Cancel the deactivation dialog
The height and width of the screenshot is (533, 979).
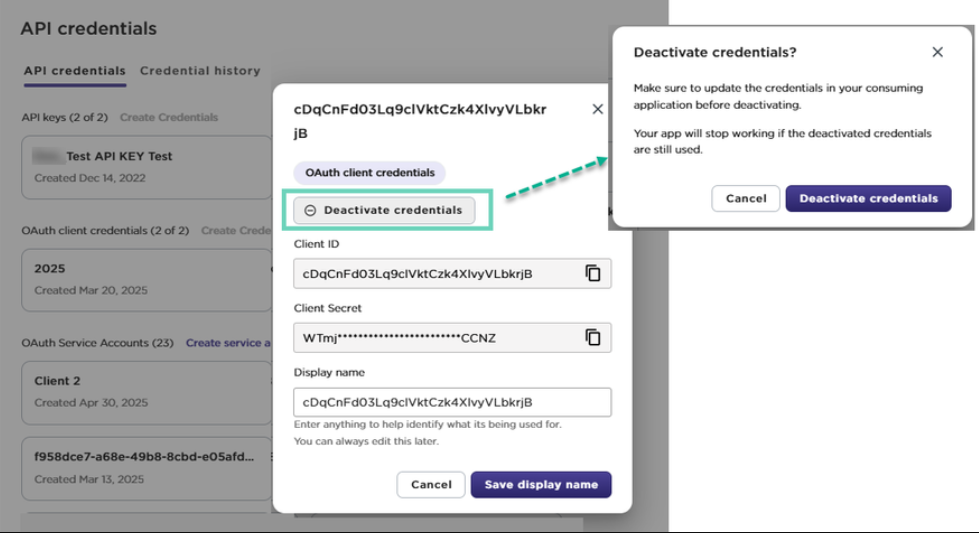(745, 198)
